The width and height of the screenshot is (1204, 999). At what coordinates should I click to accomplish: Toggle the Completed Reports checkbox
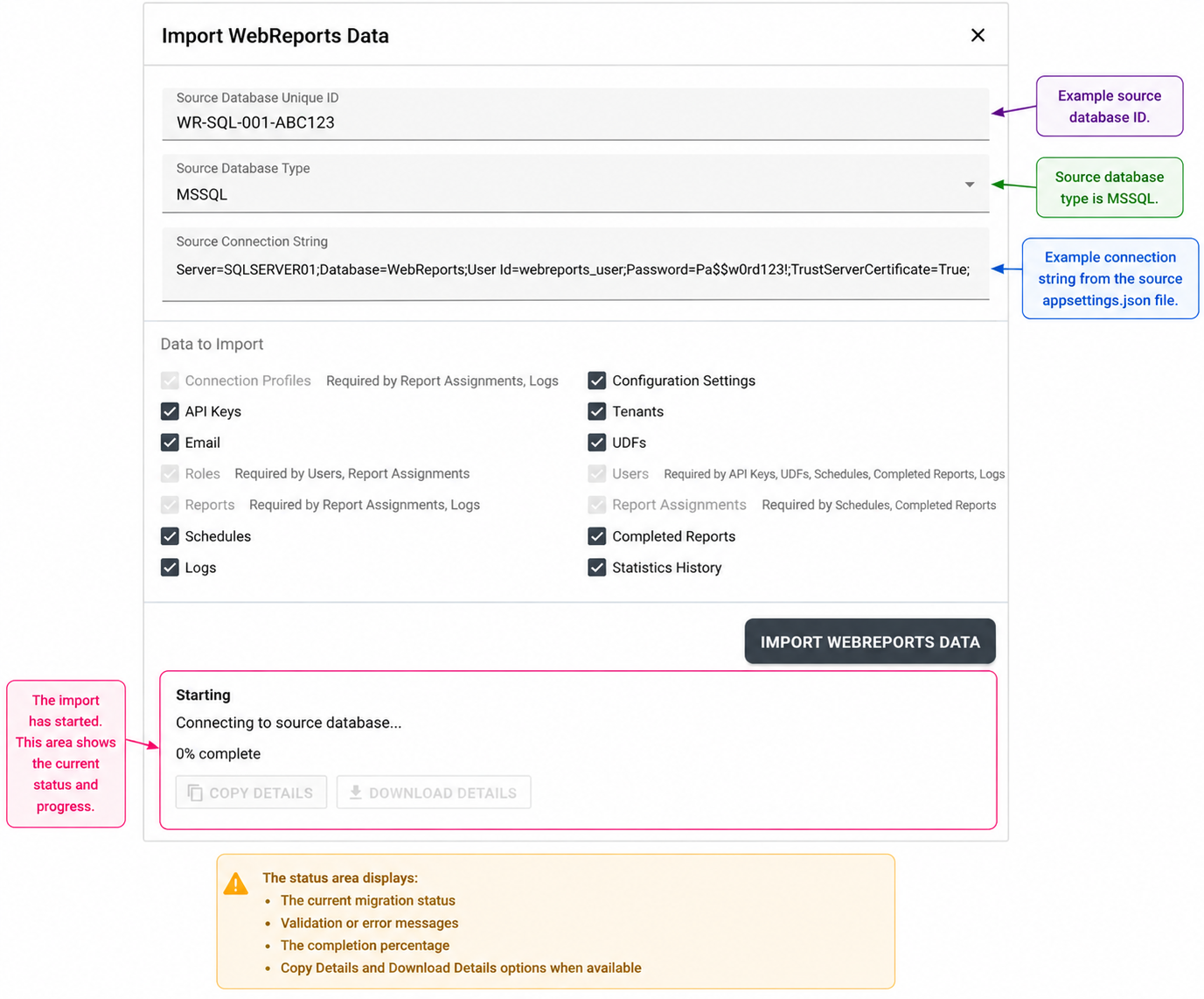pyautogui.click(x=597, y=536)
